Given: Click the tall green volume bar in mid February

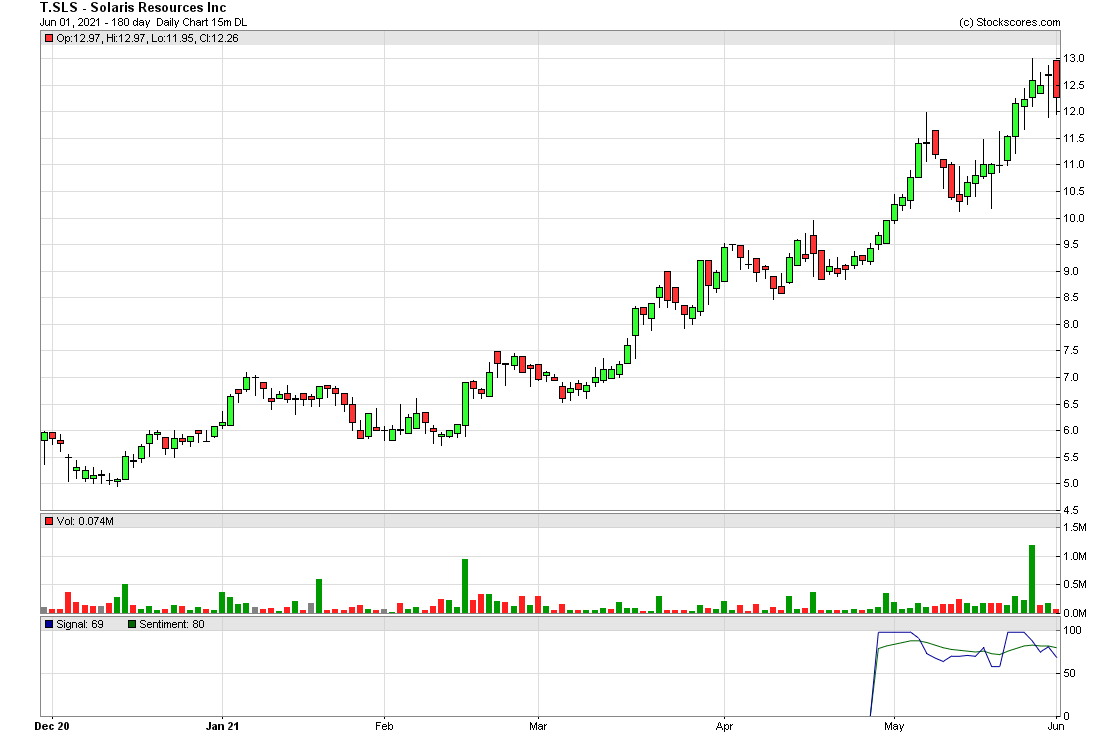Looking at the screenshot, I should (x=465, y=586).
